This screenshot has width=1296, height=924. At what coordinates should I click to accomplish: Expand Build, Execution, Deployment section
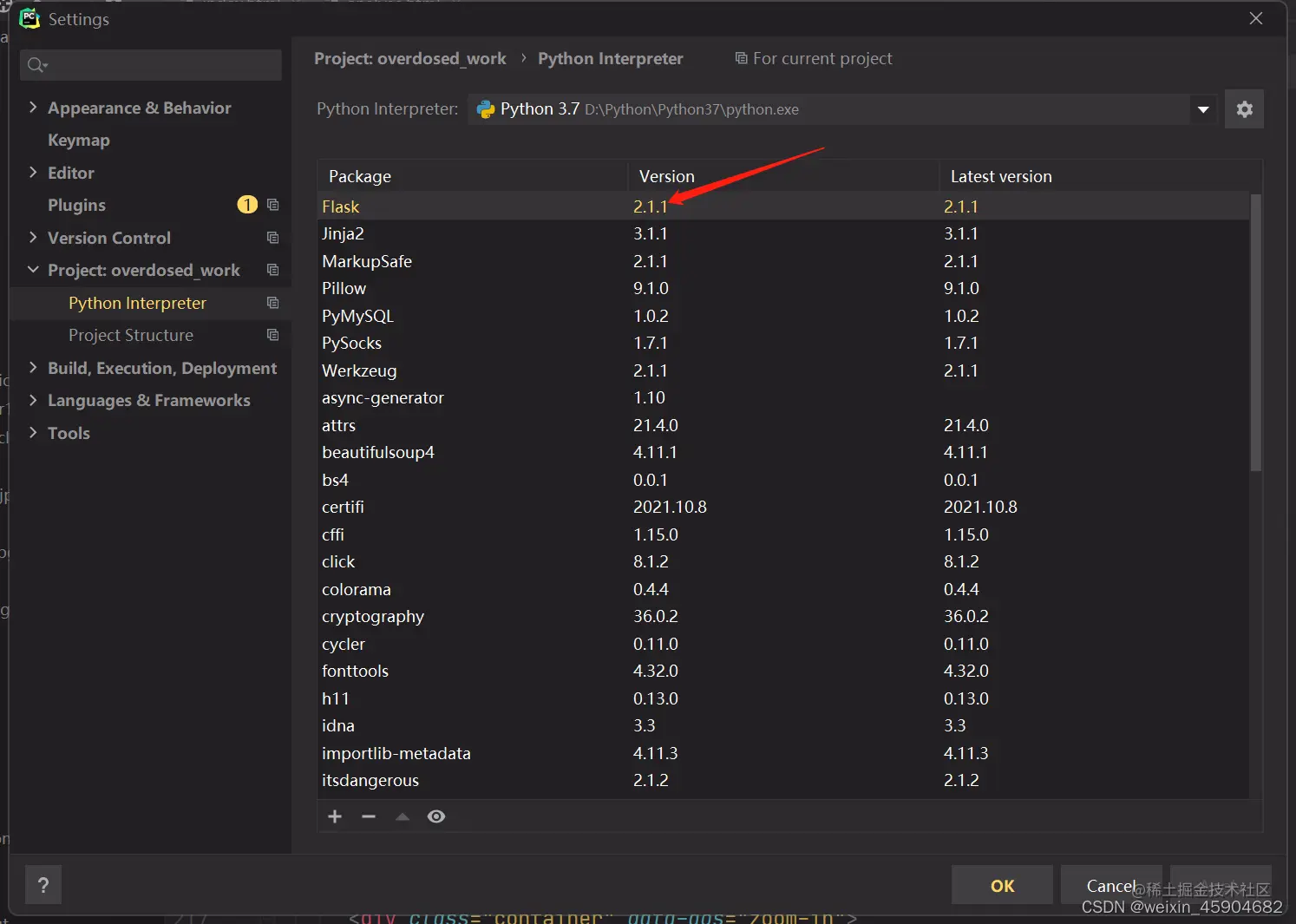33,367
